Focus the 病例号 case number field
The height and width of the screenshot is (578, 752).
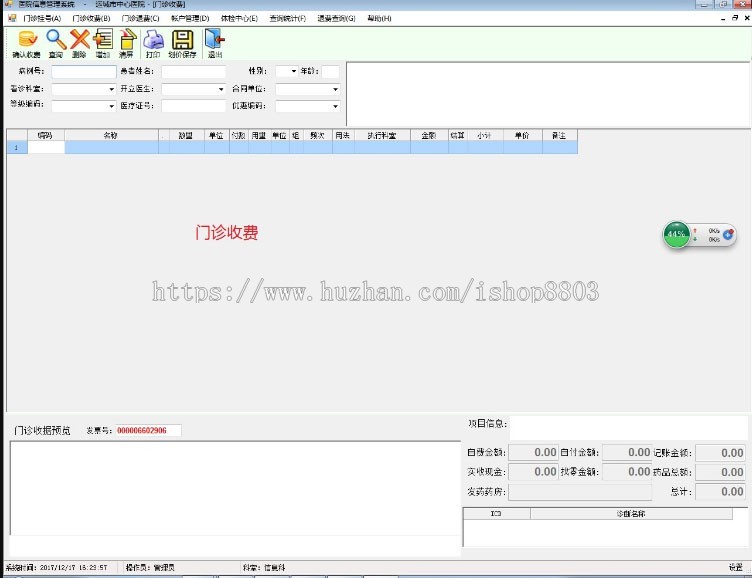pyautogui.click(x=84, y=71)
